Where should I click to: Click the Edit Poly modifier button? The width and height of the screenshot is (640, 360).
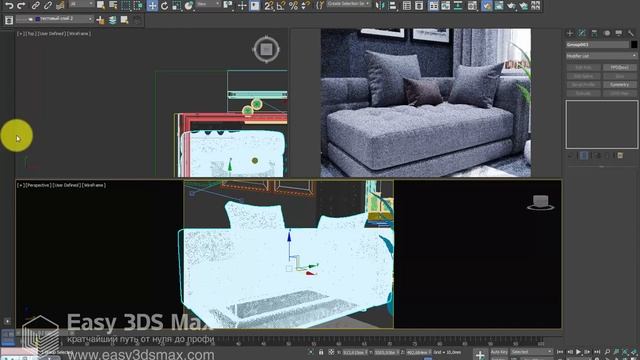coord(584,67)
